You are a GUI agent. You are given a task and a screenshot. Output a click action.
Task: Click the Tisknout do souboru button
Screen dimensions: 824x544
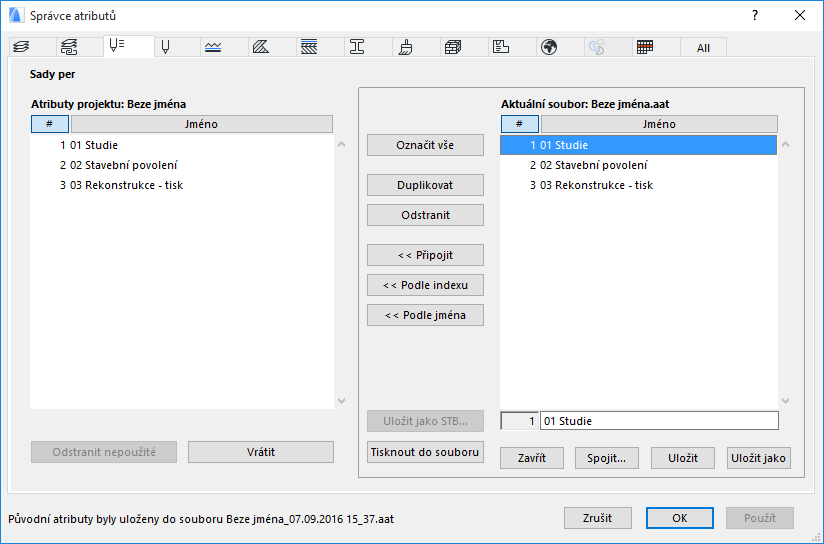425,452
